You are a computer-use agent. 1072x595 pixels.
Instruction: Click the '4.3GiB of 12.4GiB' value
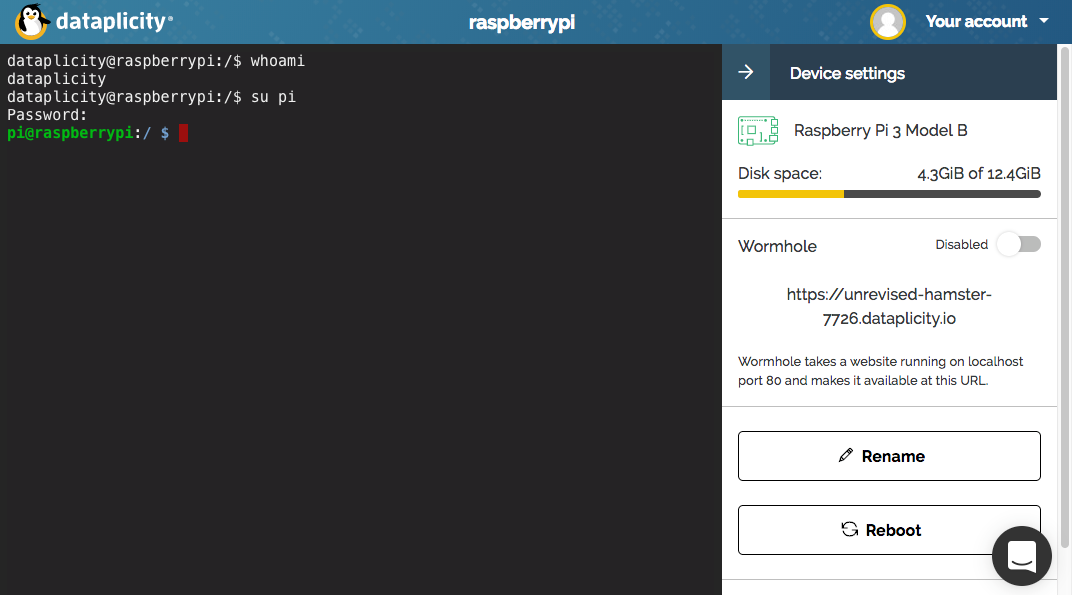tap(978, 174)
